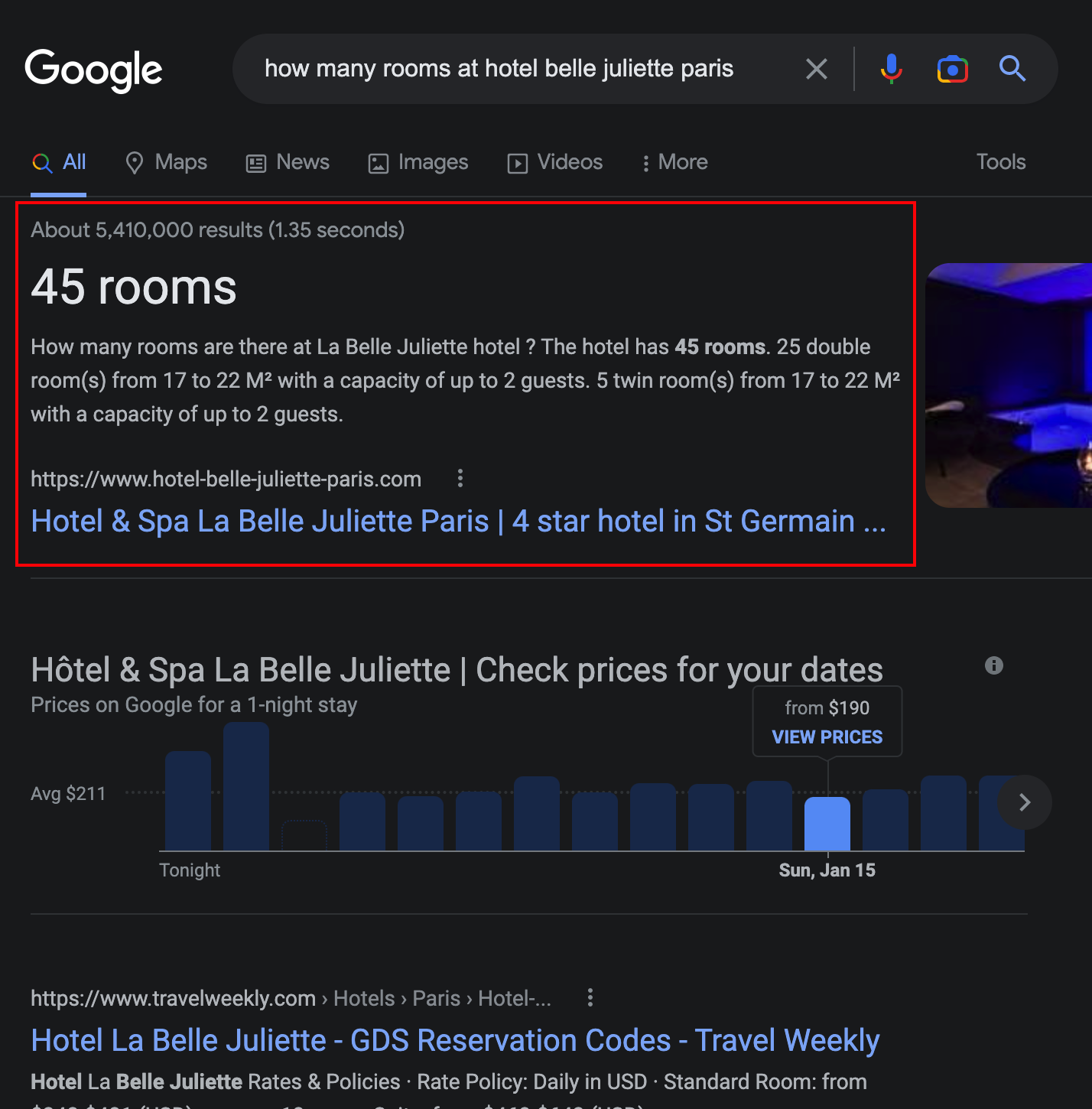Select the tallest price bar in the chart
This screenshot has height=1109, width=1092.
(x=245, y=786)
